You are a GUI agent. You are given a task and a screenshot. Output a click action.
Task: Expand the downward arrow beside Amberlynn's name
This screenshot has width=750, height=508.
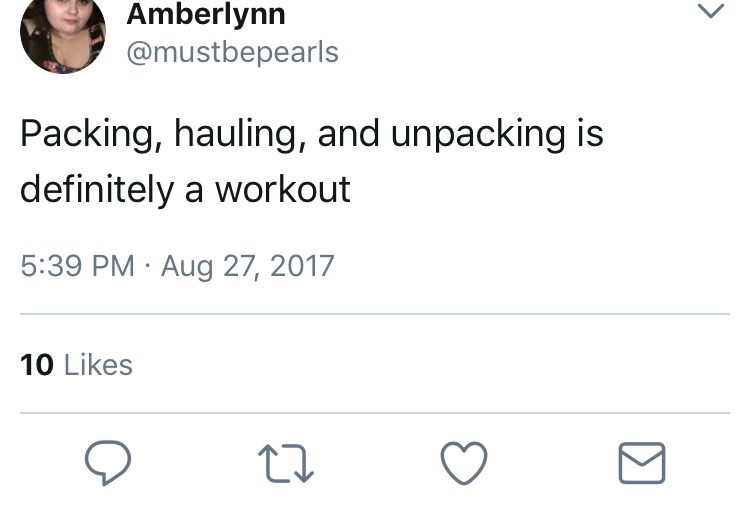click(711, 11)
